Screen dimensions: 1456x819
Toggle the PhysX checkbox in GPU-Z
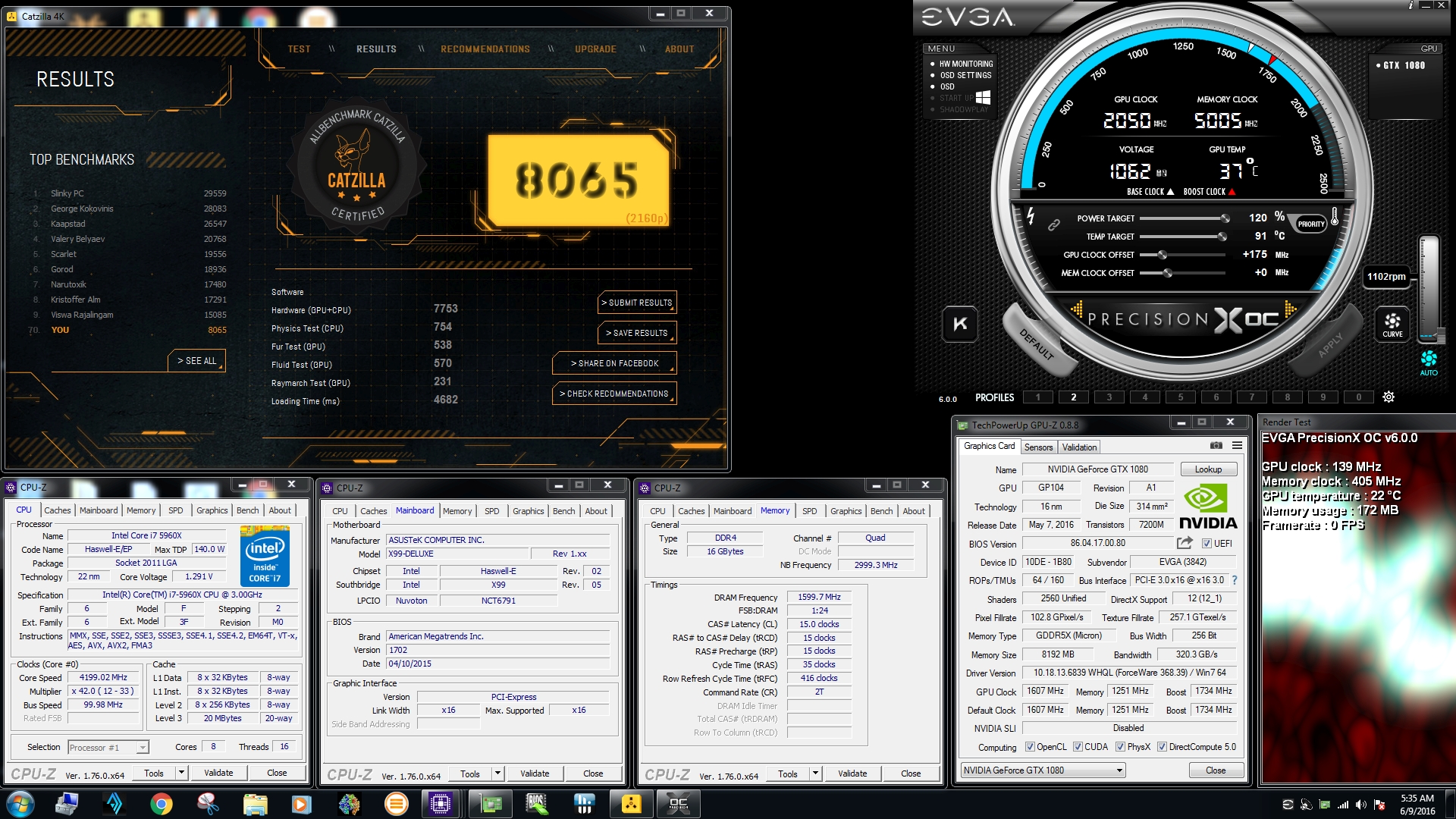coord(1120,747)
